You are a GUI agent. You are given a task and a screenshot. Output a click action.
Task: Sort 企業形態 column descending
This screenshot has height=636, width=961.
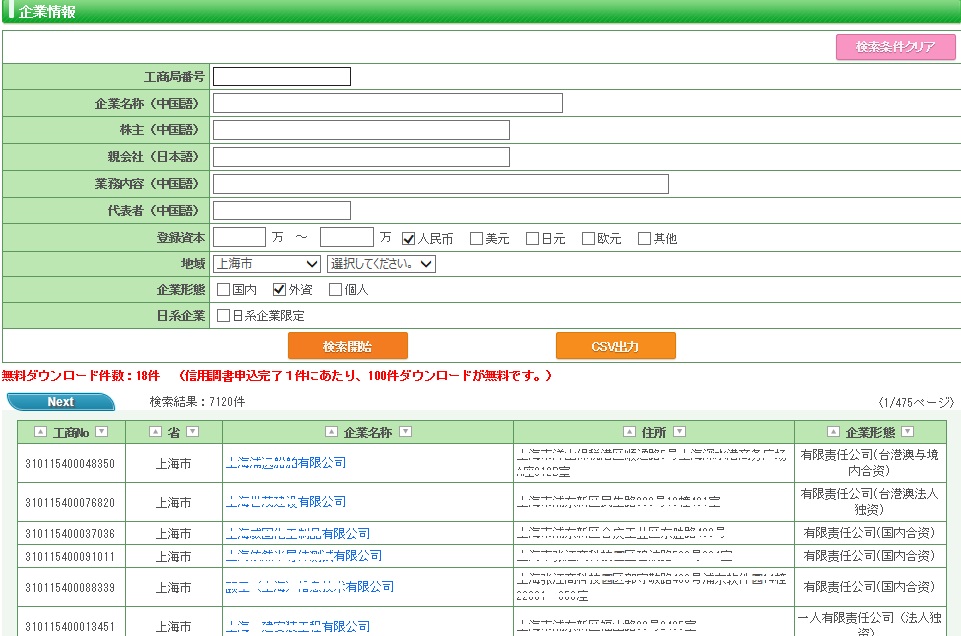click(907, 432)
